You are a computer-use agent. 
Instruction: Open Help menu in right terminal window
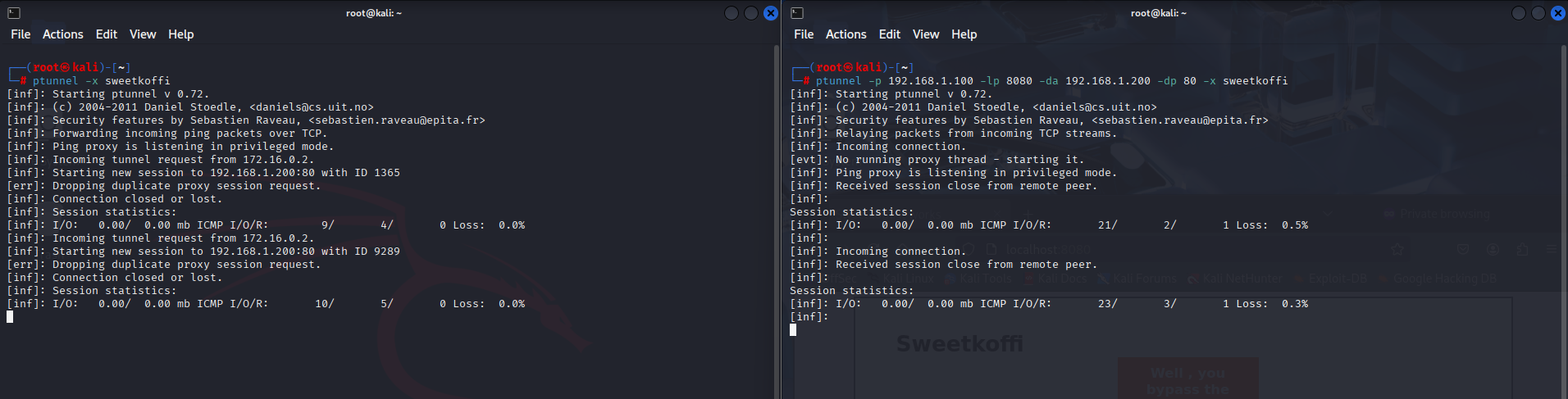click(964, 34)
